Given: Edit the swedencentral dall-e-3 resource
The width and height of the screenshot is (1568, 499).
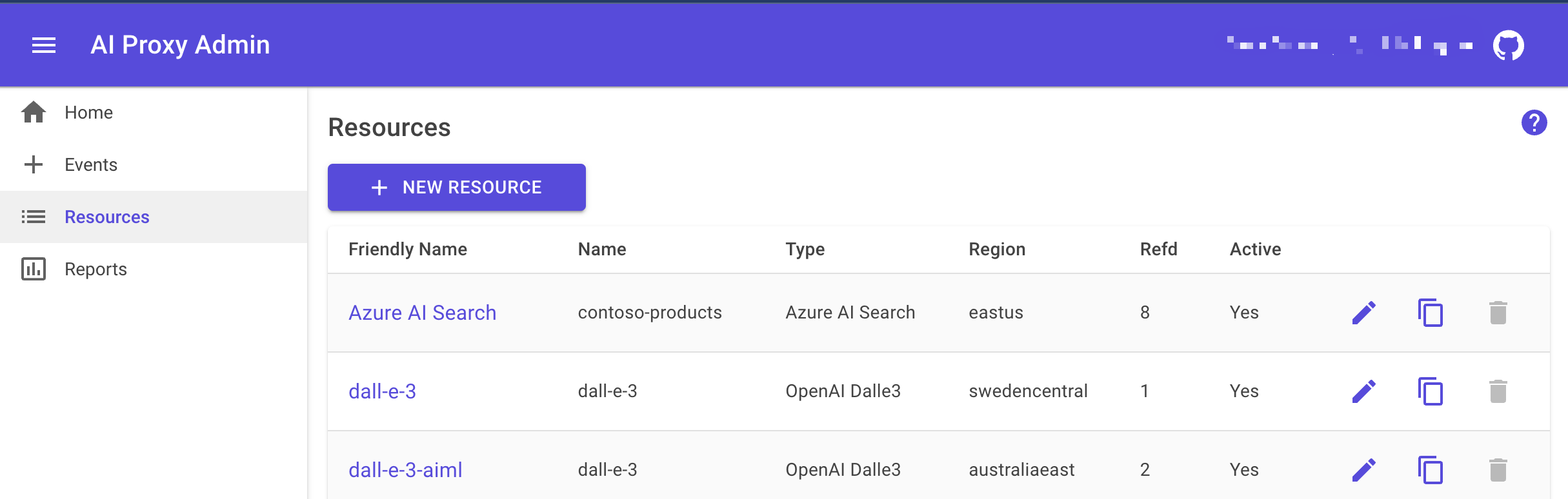Looking at the screenshot, I should pos(1364,391).
